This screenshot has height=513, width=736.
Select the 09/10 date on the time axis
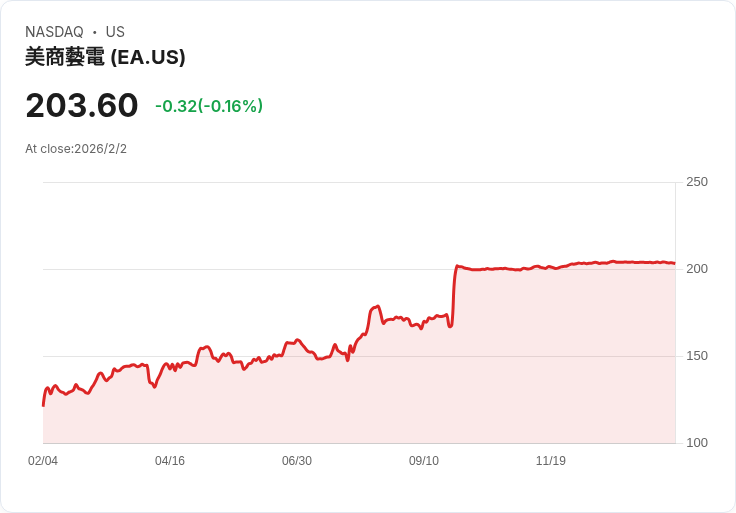(424, 461)
